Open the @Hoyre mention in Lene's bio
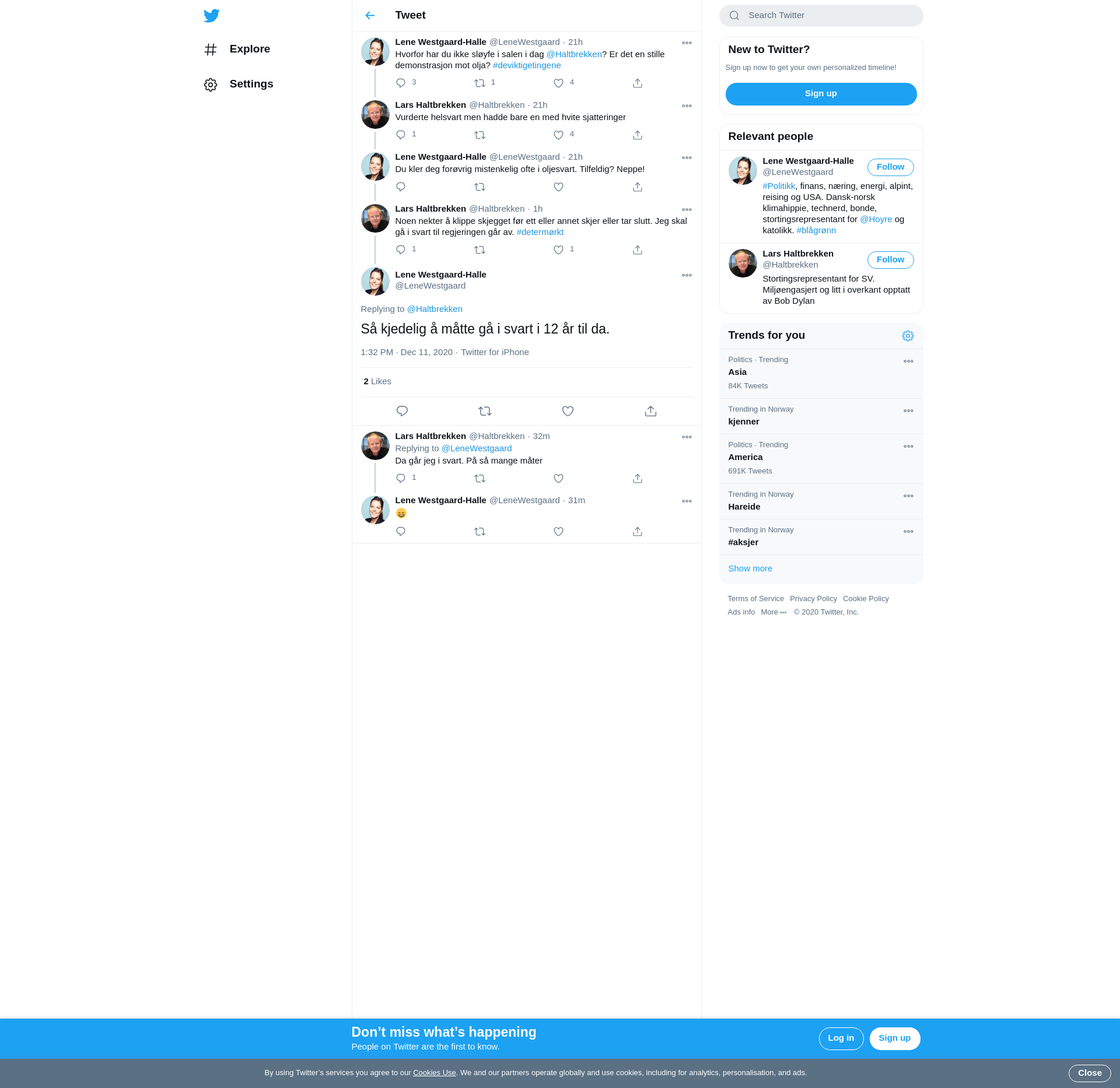 876,219
